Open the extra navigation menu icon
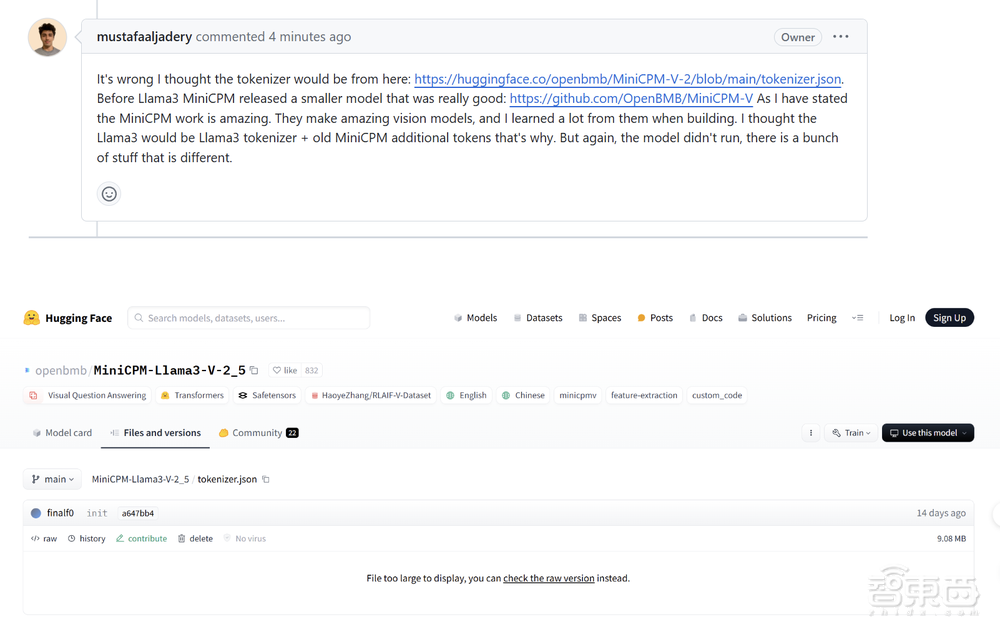This screenshot has width=1000, height=635. pyautogui.click(x=857, y=318)
